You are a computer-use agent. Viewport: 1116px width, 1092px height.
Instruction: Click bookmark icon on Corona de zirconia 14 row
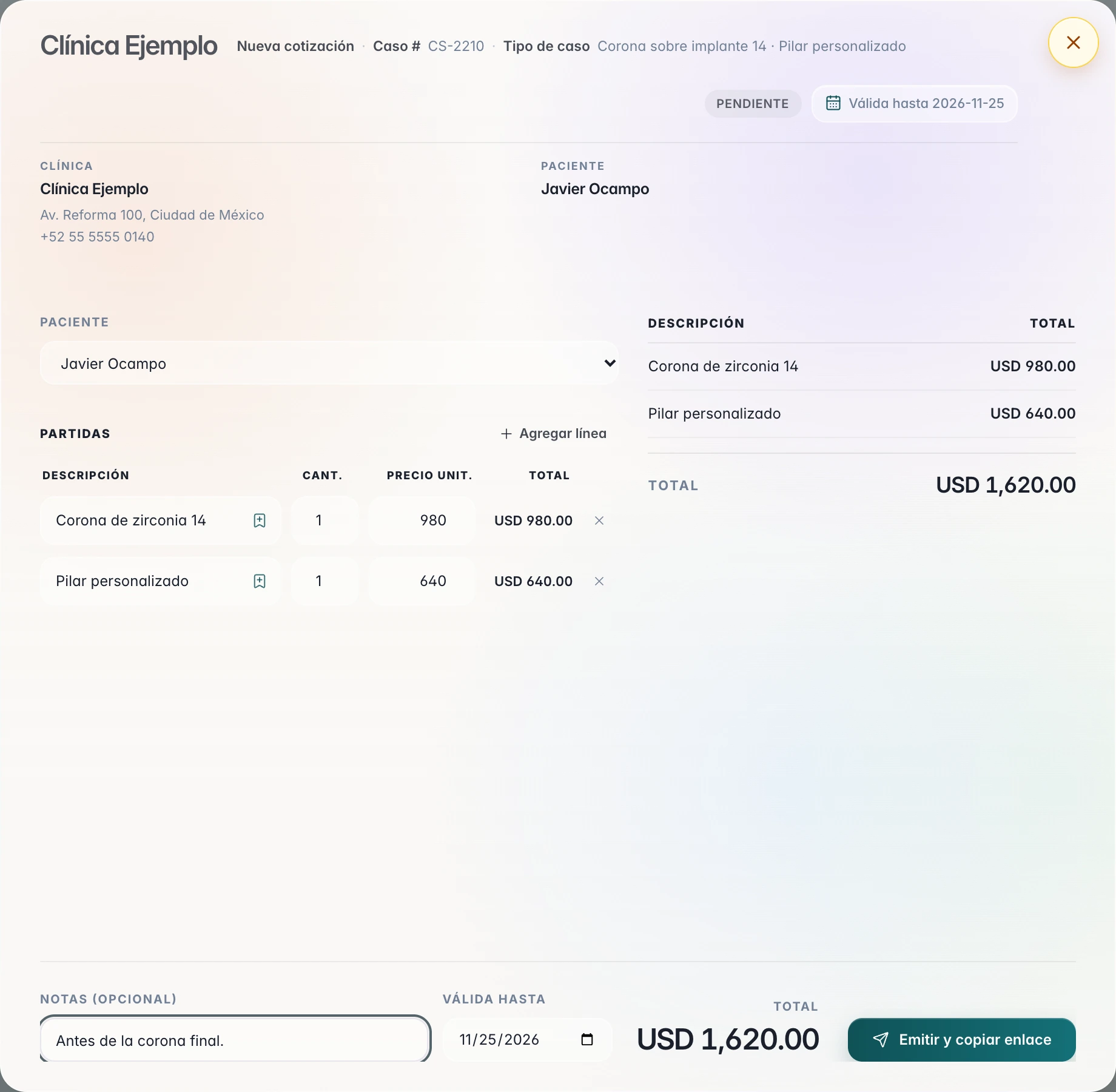pyautogui.click(x=260, y=521)
